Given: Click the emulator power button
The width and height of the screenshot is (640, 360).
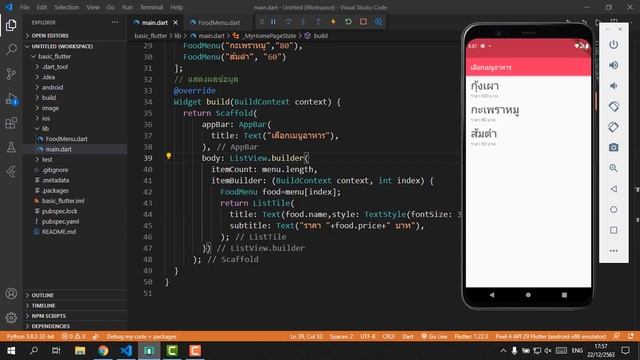Looking at the screenshot, I should point(613,44).
